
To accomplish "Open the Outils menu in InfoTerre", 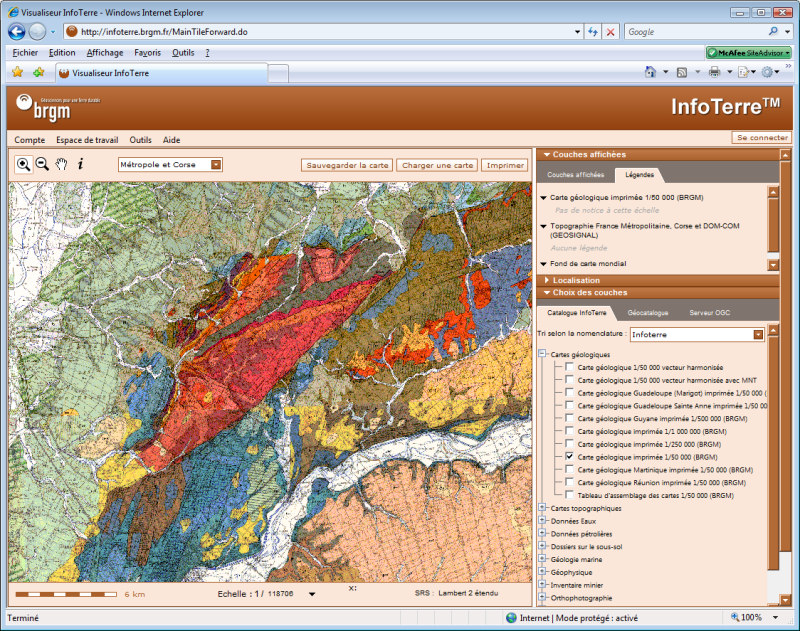I will (140, 140).
